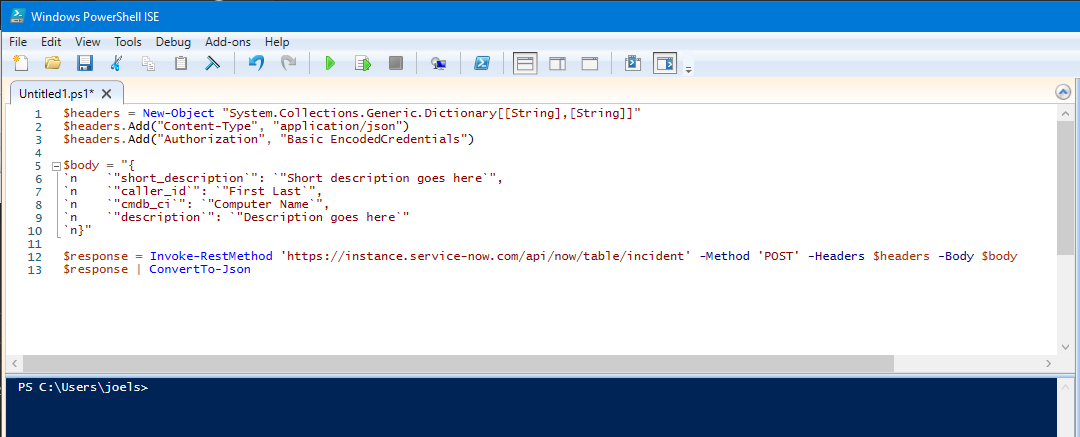
Task: Click 'POST' method string
Action: click(x=778, y=256)
